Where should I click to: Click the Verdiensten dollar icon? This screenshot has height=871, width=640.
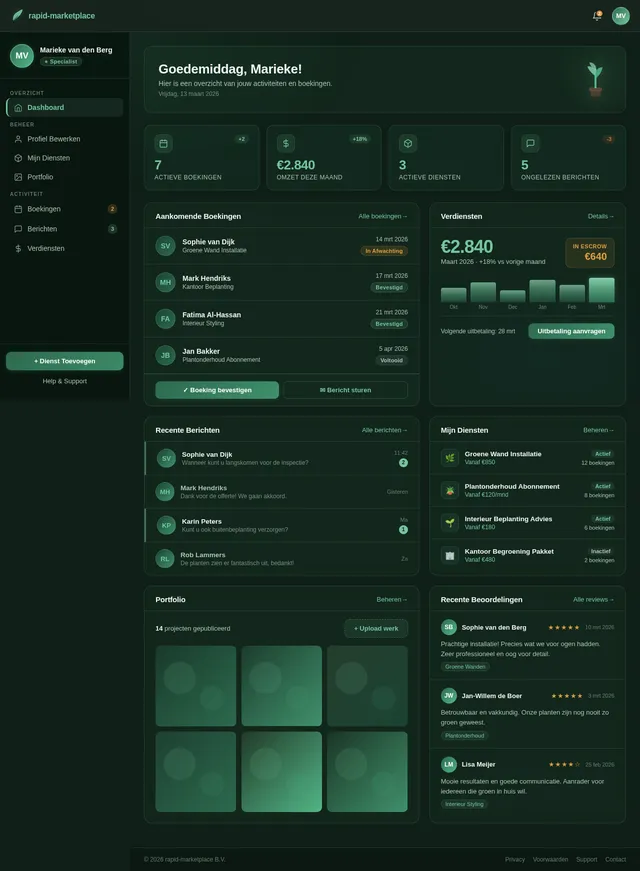point(18,249)
